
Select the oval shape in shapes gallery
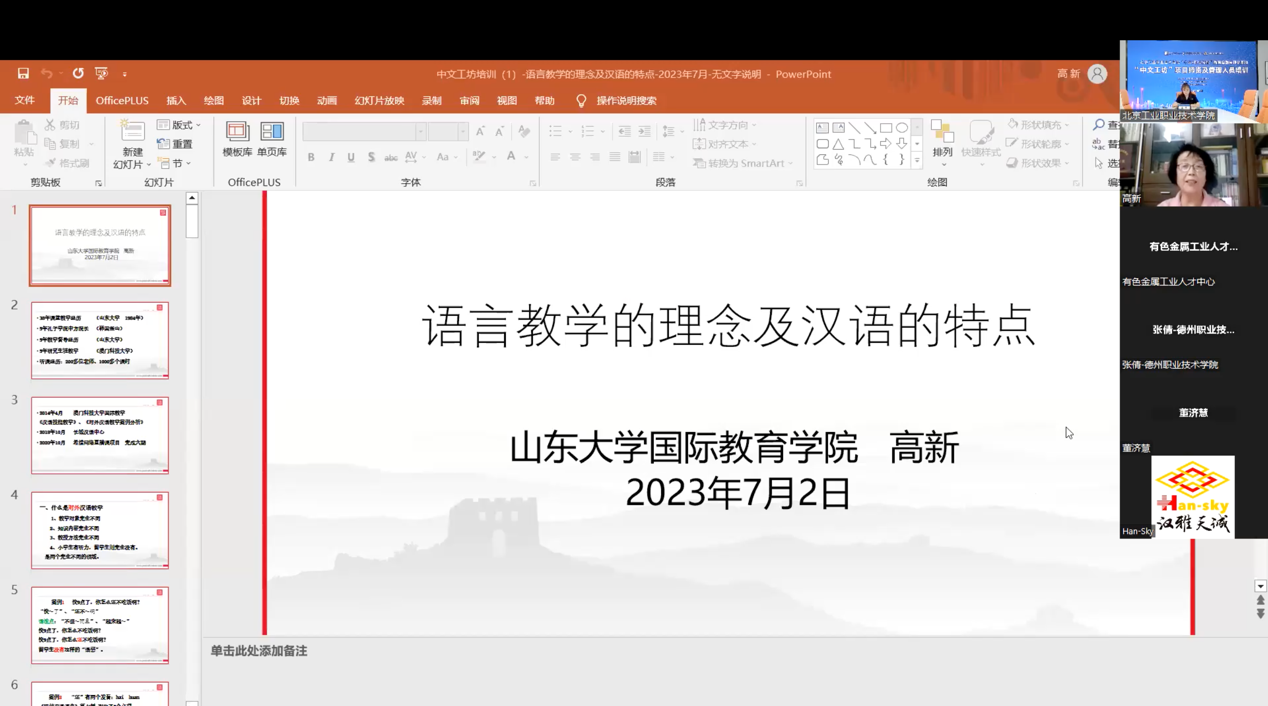click(x=902, y=128)
